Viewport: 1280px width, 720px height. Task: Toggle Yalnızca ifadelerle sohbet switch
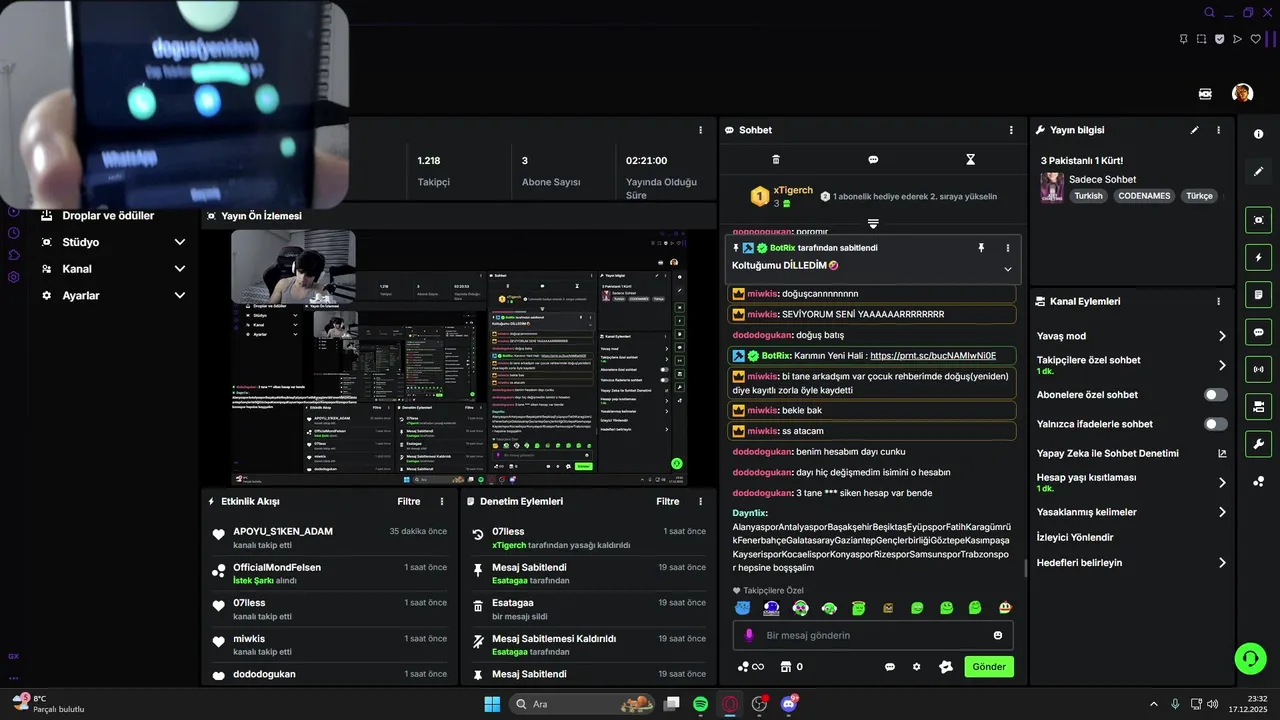click(x=1216, y=424)
